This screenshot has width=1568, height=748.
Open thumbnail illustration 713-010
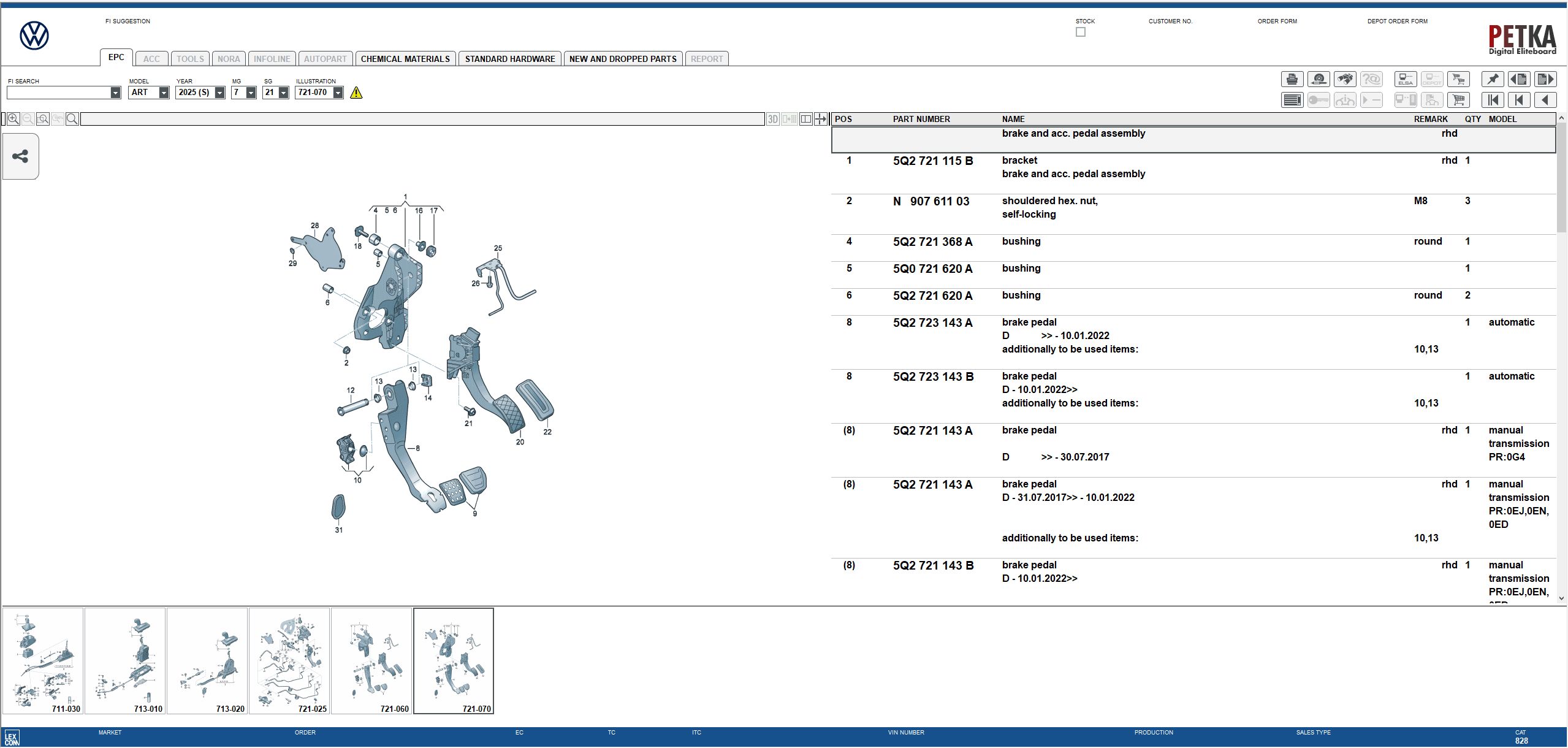[x=125, y=661]
